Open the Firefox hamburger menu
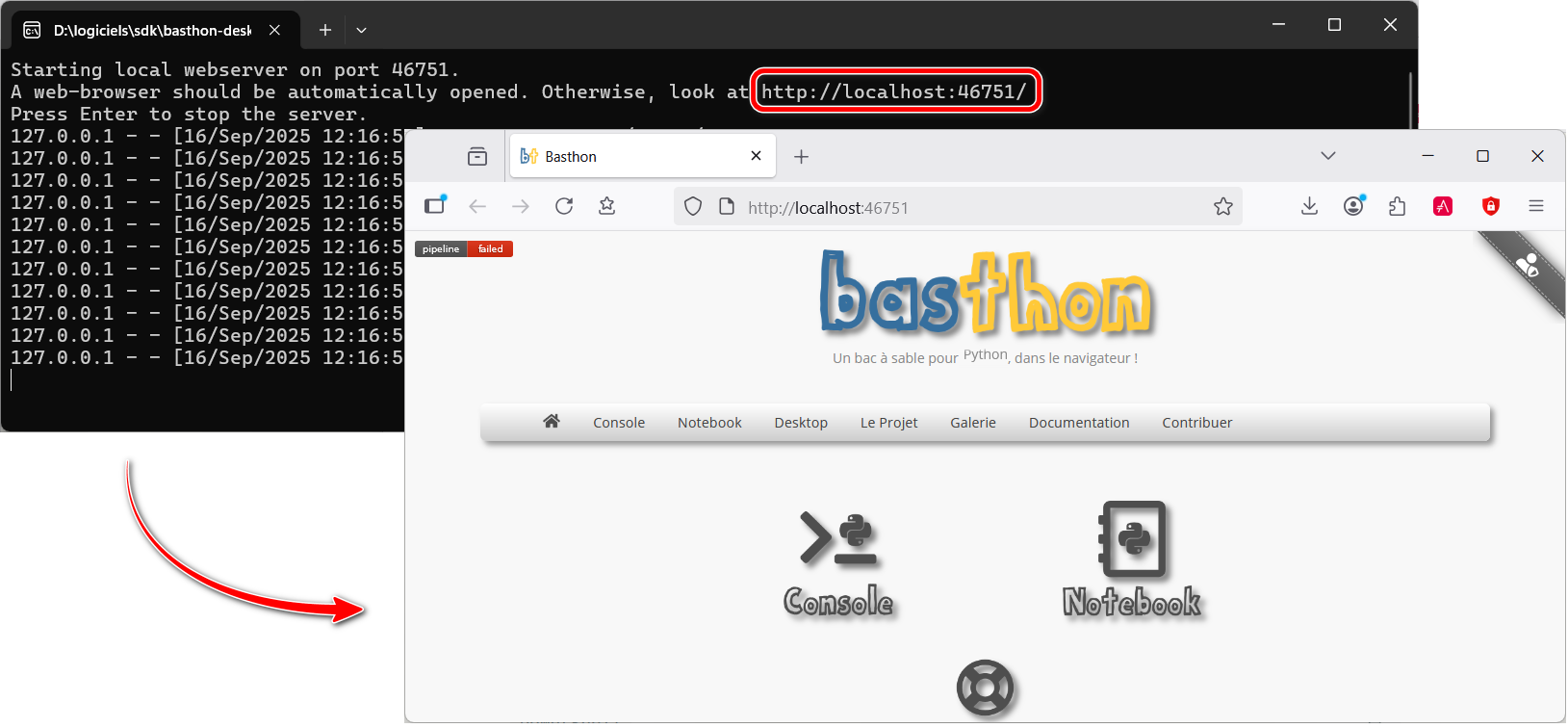This screenshot has width=1568, height=728. [1536, 206]
